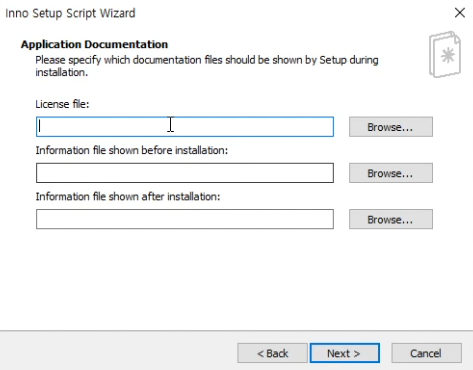The width and height of the screenshot is (473, 370).
Task: Click the 'Application Documentation' heading
Action: (94, 44)
